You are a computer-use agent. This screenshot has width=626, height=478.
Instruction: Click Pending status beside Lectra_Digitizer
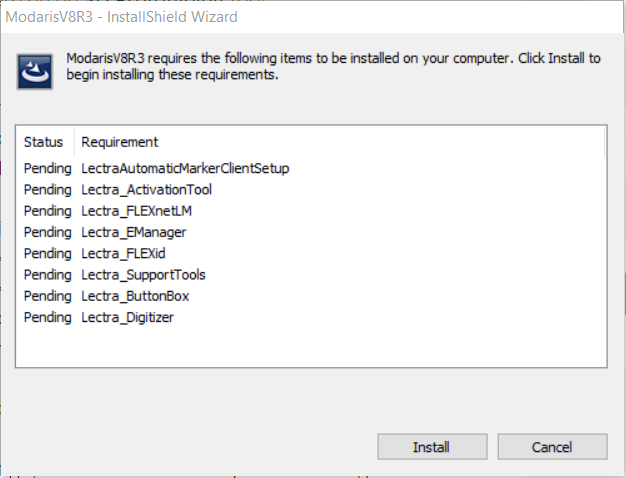coord(48,318)
